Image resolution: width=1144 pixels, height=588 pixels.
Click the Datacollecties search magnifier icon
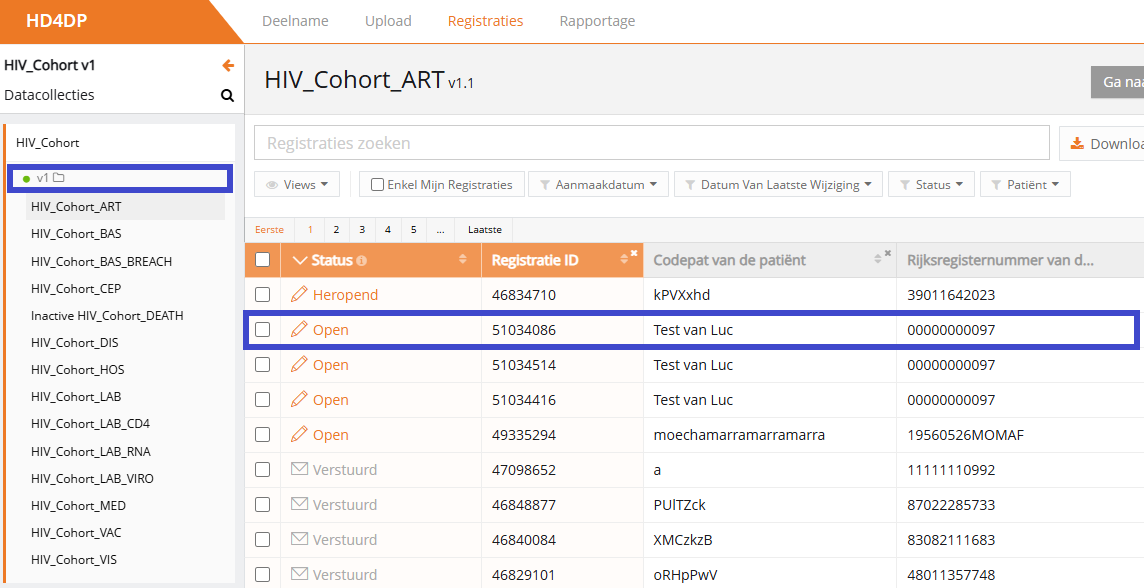tap(227, 96)
